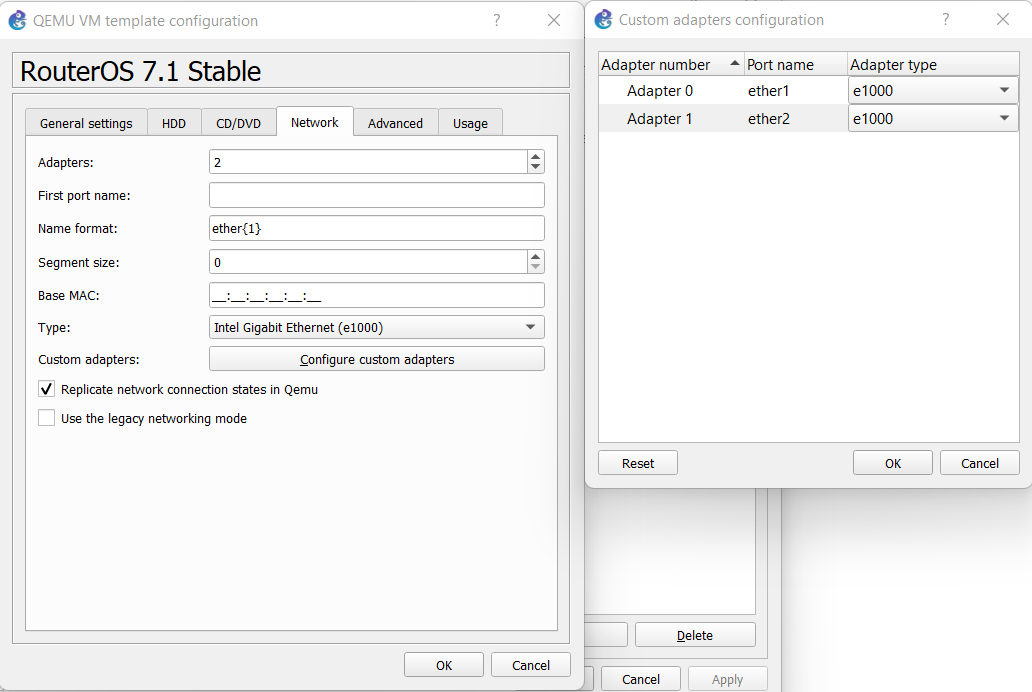Click Apply button in background preferences window
This screenshot has width=1032, height=692.
coord(727,679)
